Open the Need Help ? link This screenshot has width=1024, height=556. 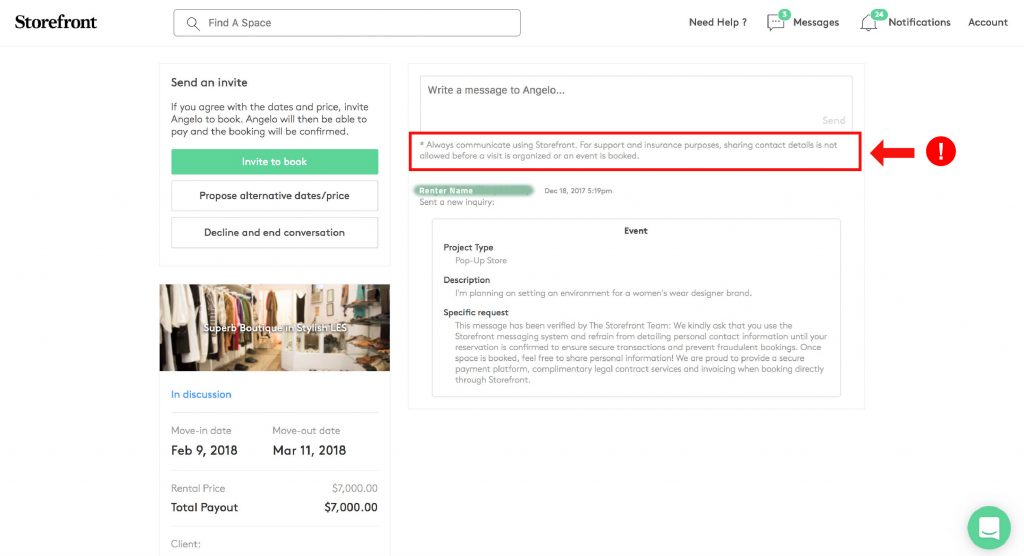click(717, 22)
